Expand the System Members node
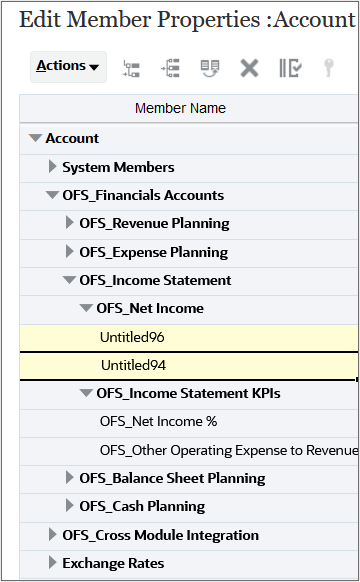 [53, 167]
